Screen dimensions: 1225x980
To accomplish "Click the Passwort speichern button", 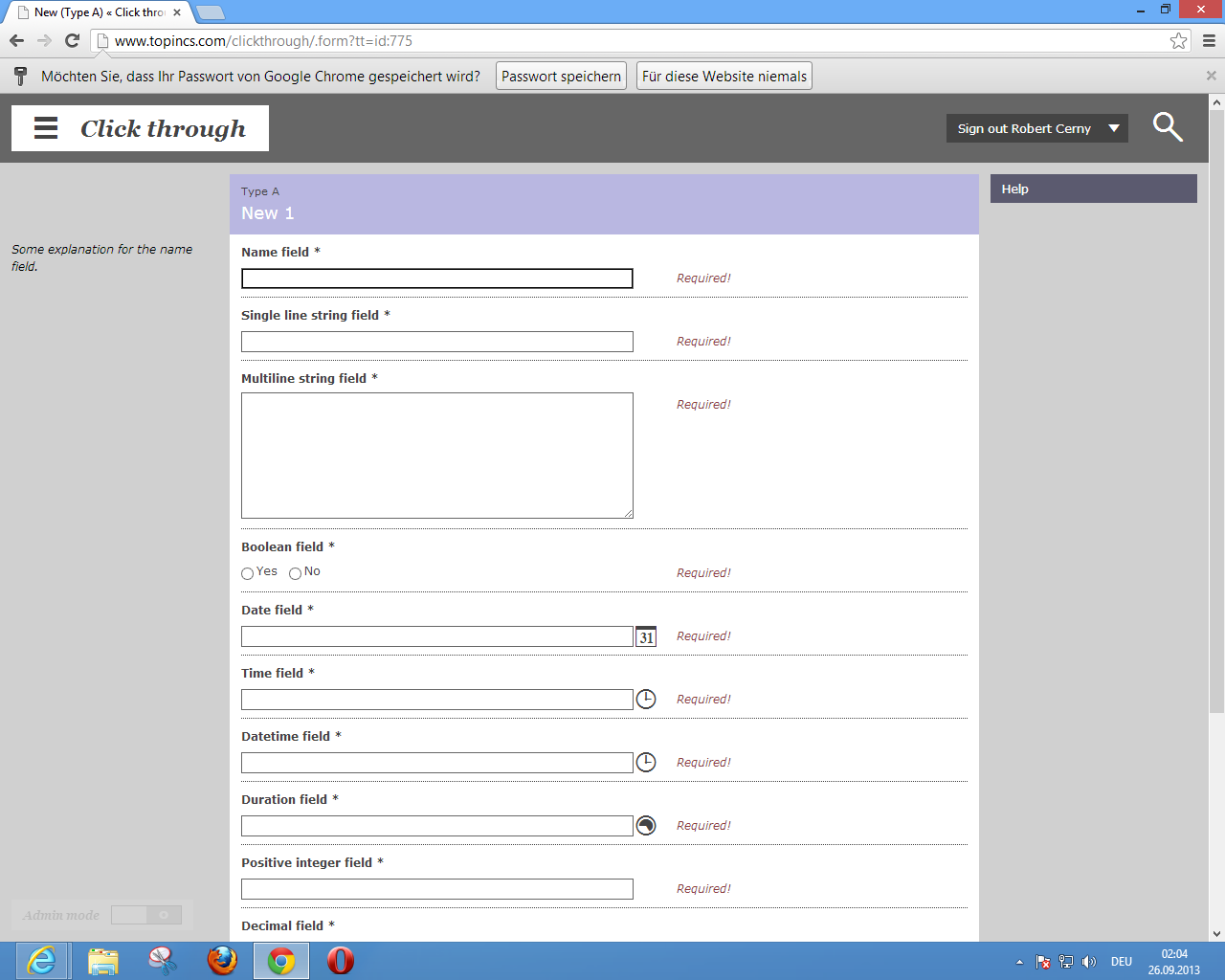I will [x=561, y=77].
